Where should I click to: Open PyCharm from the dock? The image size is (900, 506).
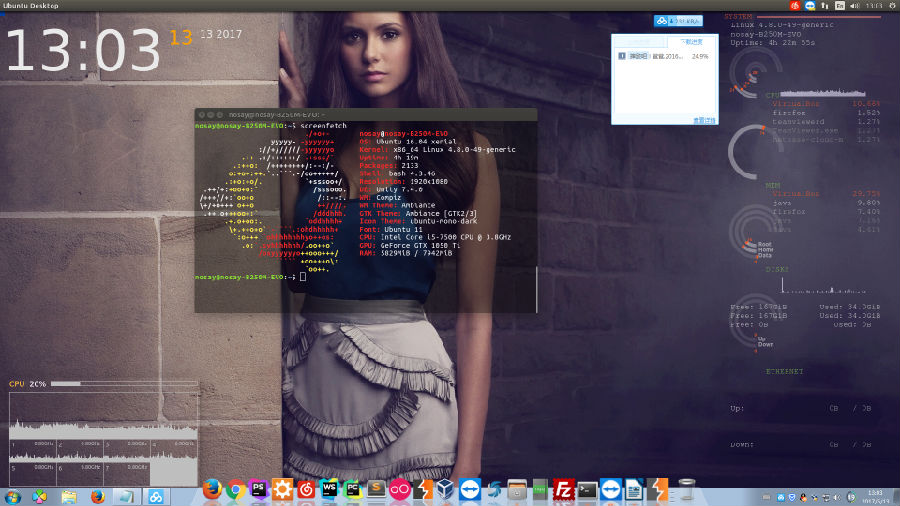point(352,489)
